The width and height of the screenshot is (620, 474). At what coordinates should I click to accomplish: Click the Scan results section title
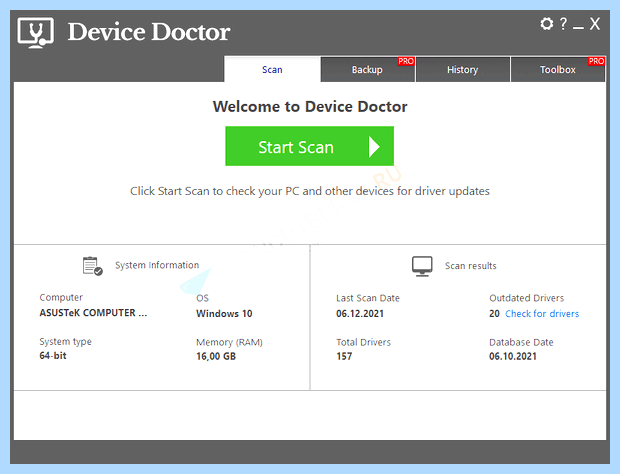pyautogui.click(x=471, y=266)
